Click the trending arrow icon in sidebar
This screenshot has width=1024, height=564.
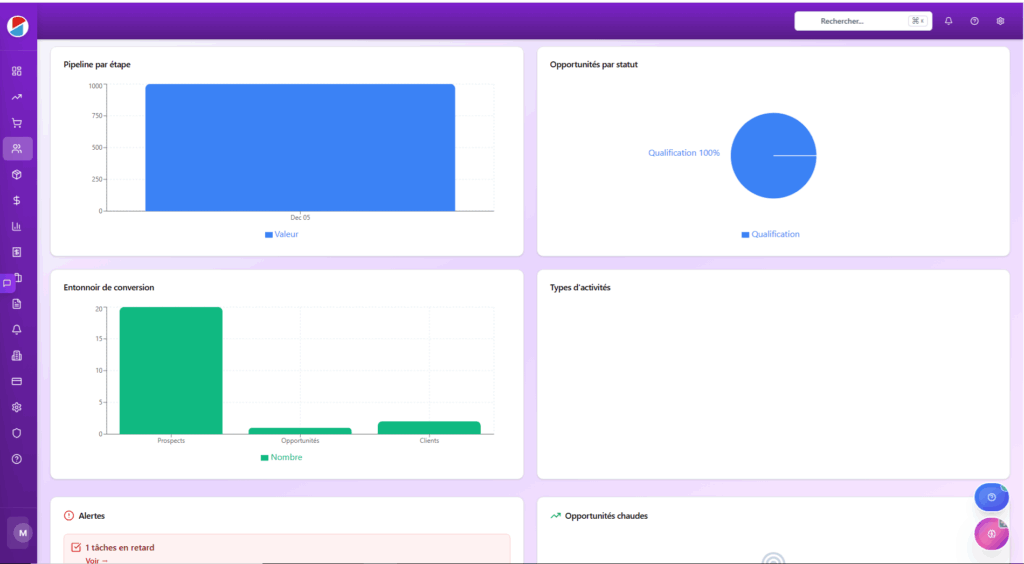click(x=17, y=97)
